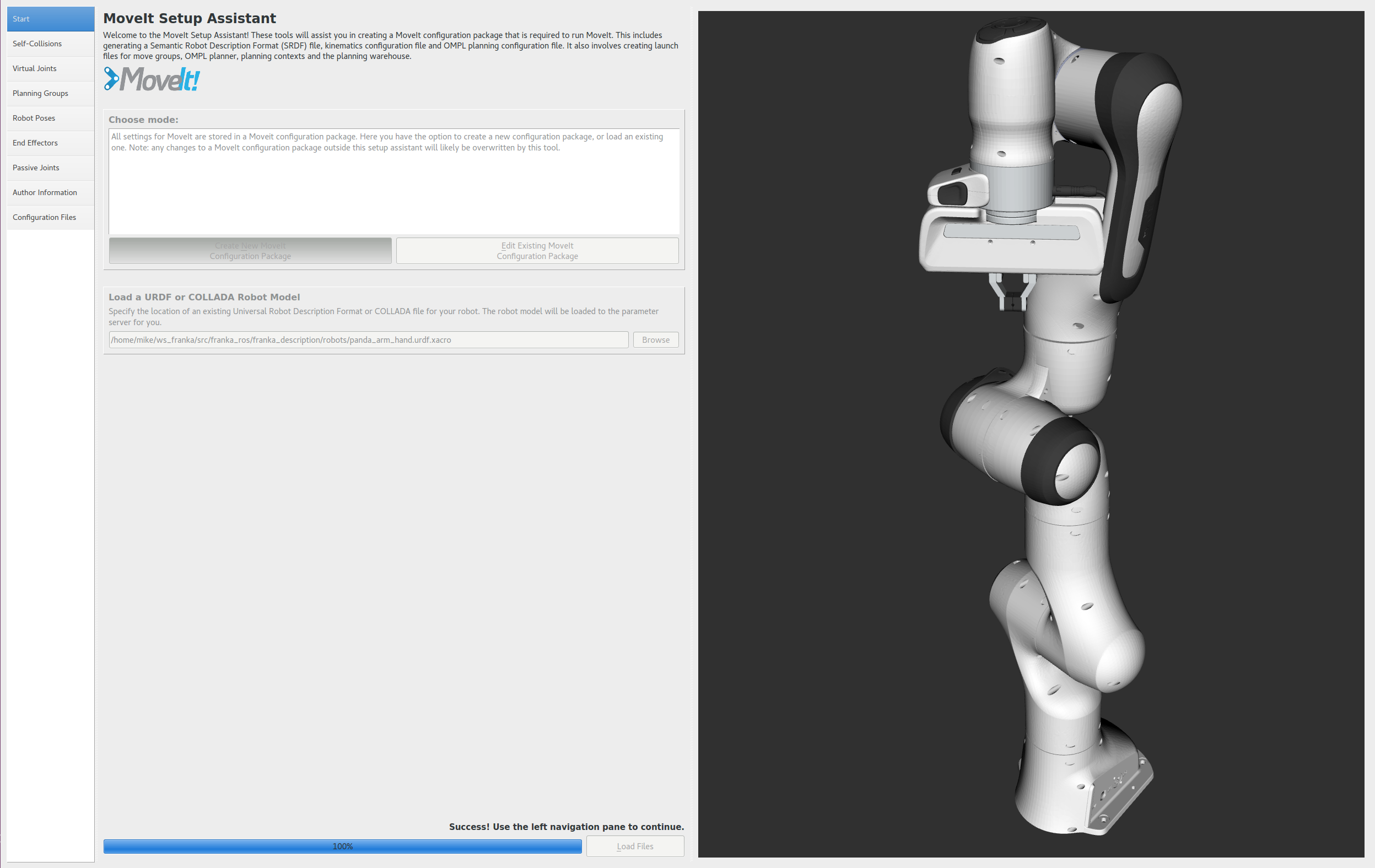Switch to Robot Poses page
The height and width of the screenshot is (868, 1375).
click(x=50, y=118)
